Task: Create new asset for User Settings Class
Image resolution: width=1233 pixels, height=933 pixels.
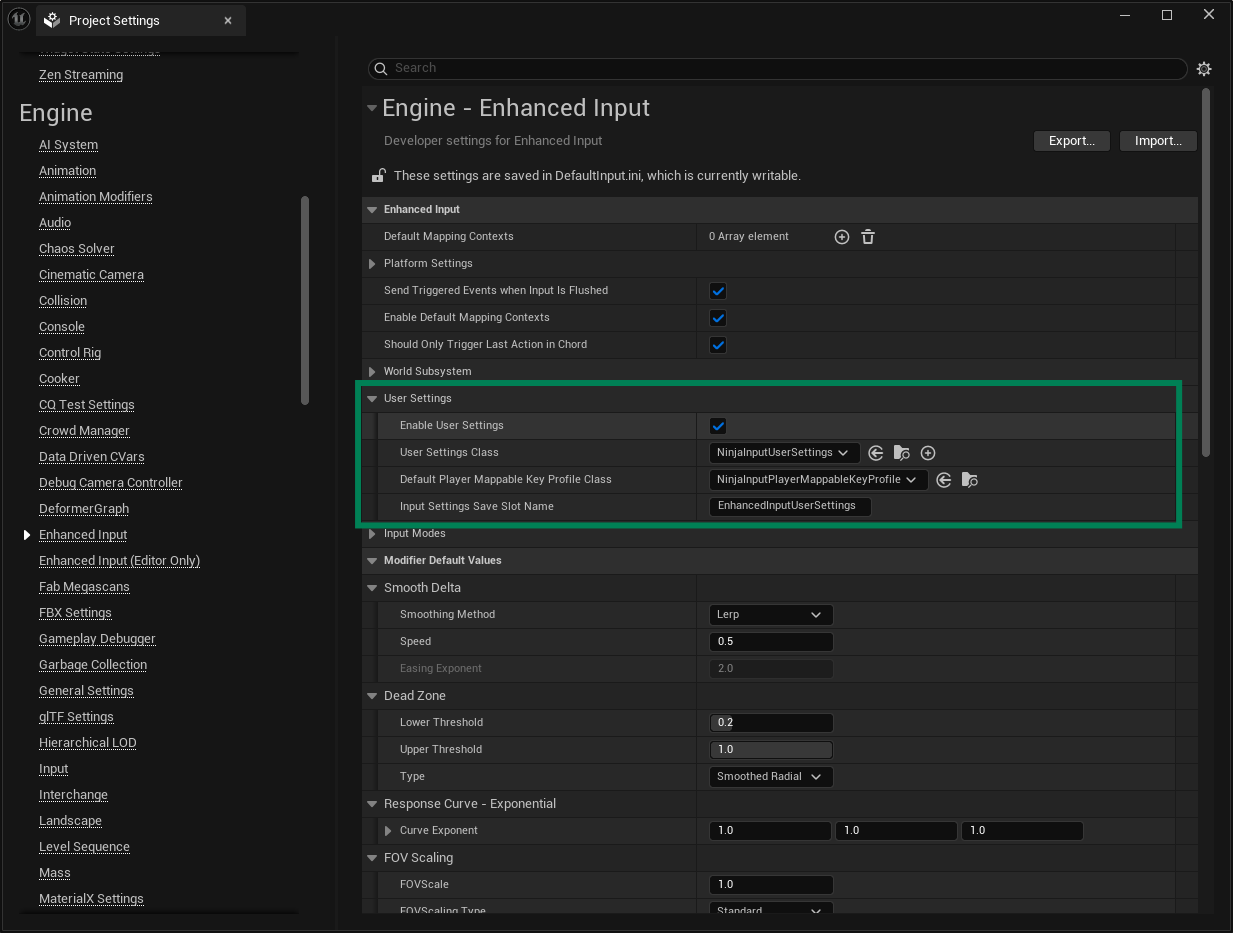Action: (x=927, y=452)
